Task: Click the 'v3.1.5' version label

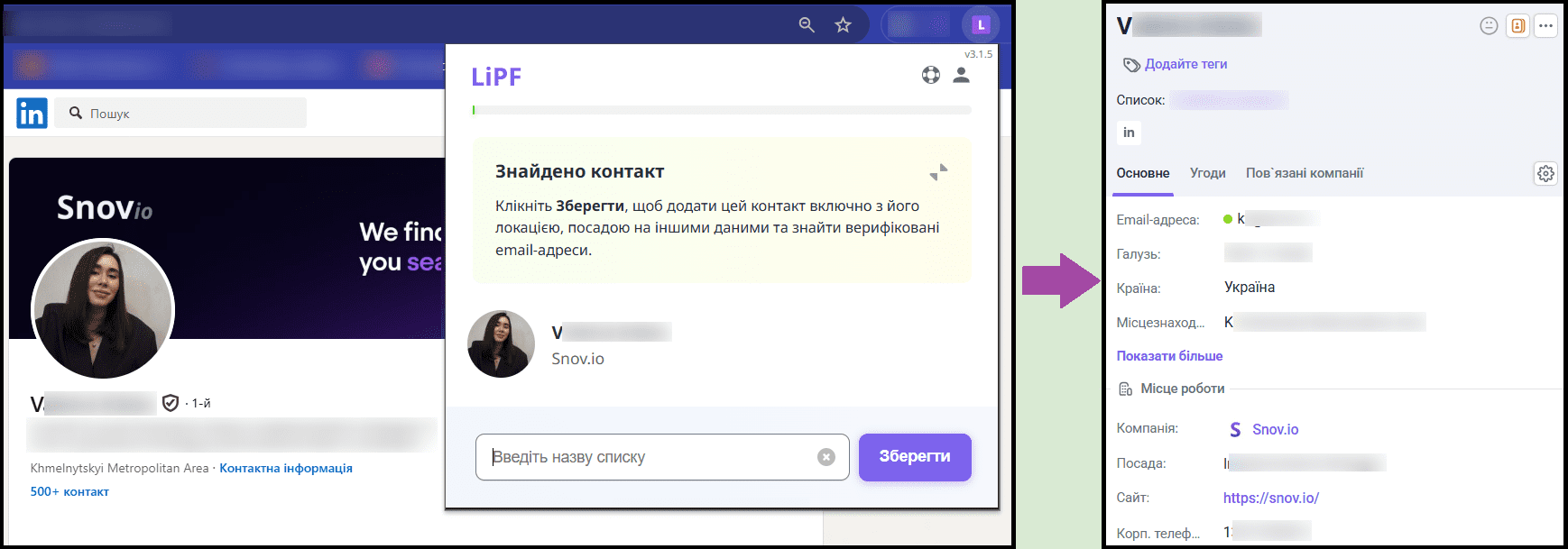Action: pos(978,54)
